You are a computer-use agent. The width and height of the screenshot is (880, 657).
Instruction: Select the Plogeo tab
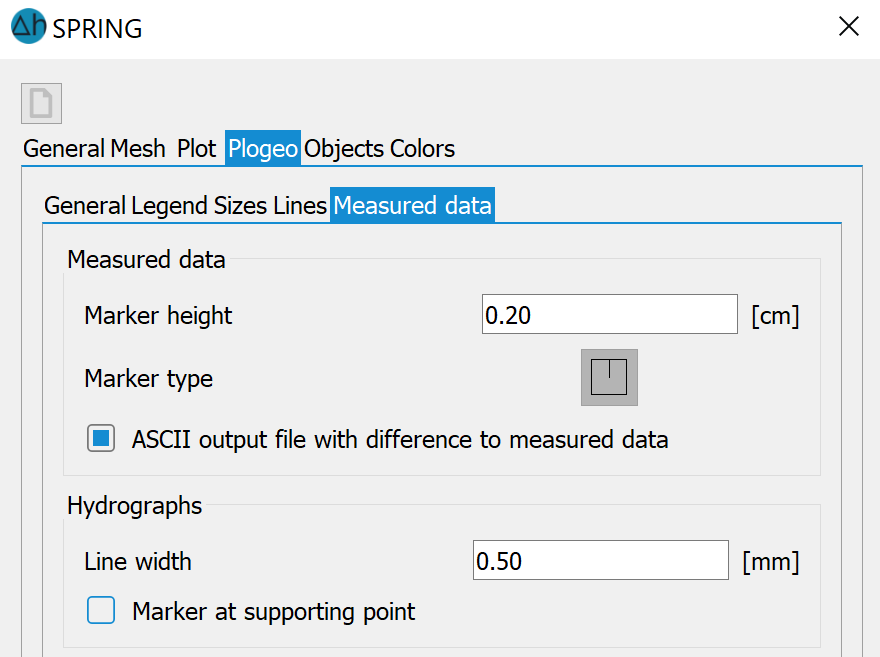pyautogui.click(x=263, y=149)
